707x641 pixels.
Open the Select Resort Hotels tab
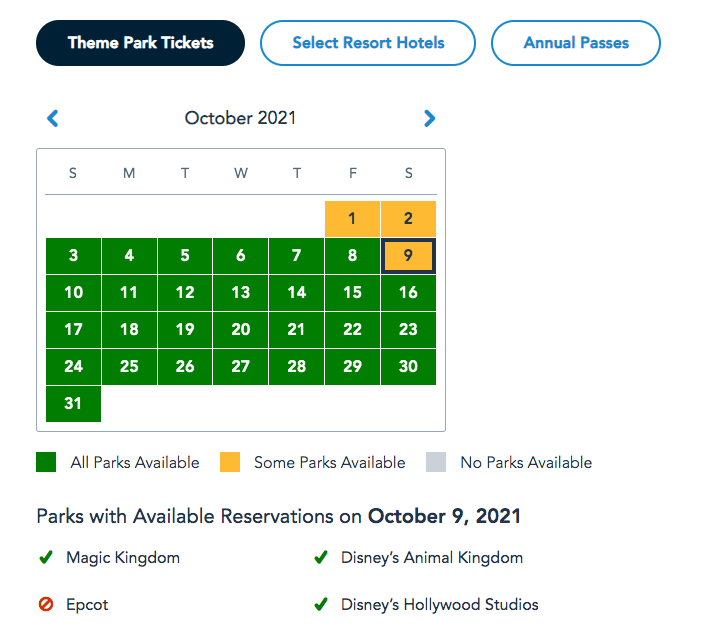368,43
